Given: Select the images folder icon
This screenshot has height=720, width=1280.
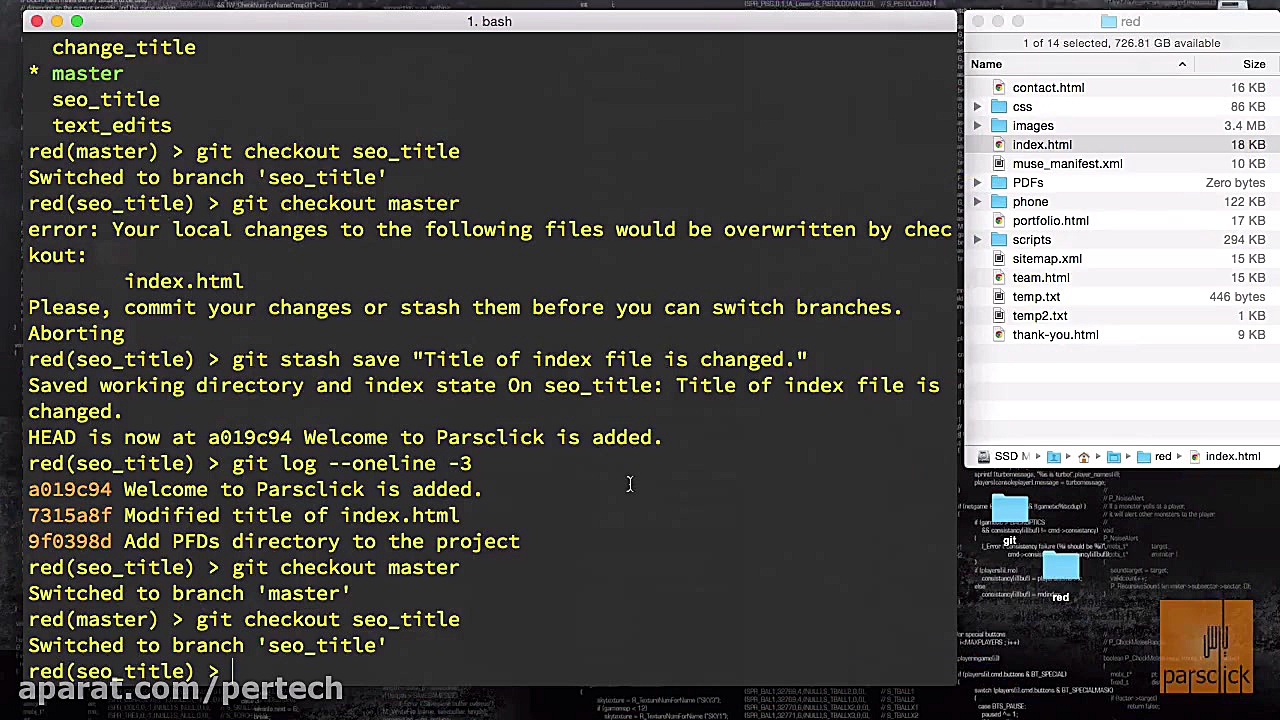Looking at the screenshot, I should [x=999, y=126].
